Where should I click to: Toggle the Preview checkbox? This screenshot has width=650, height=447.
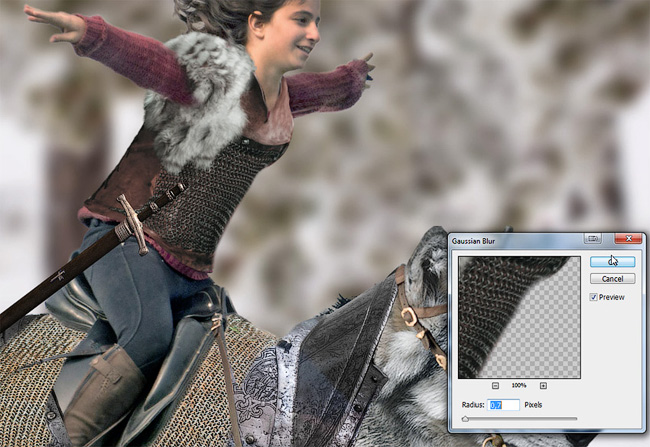point(594,297)
